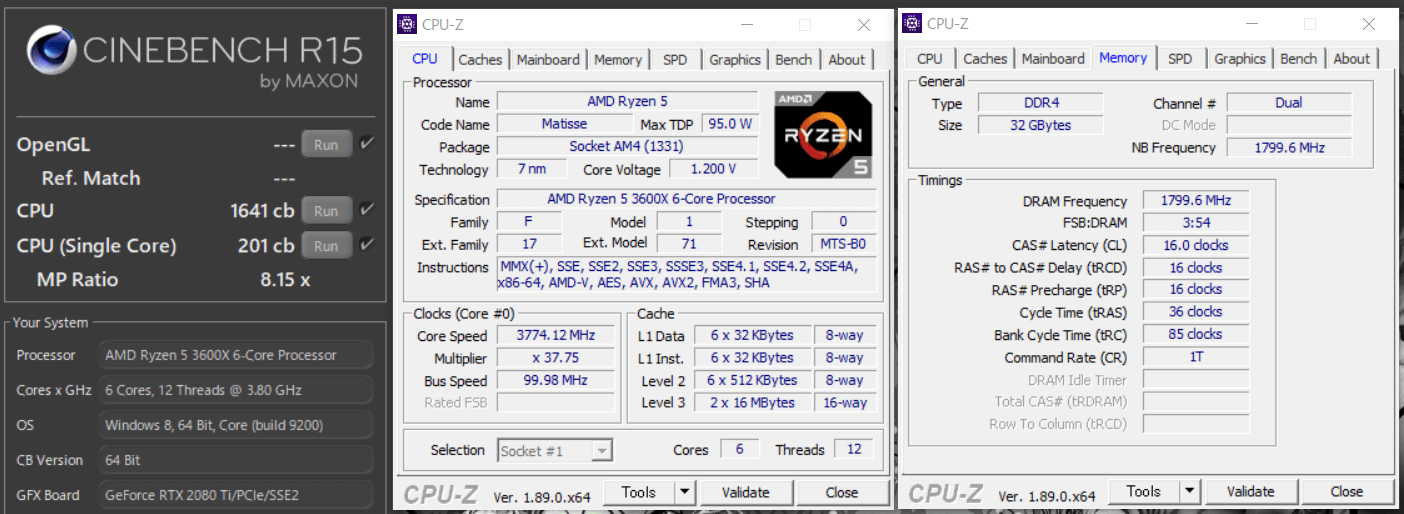The image size is (1404, 514).
Task: Click the memory Size value 32 GBytes
Action: [1040, 125]
